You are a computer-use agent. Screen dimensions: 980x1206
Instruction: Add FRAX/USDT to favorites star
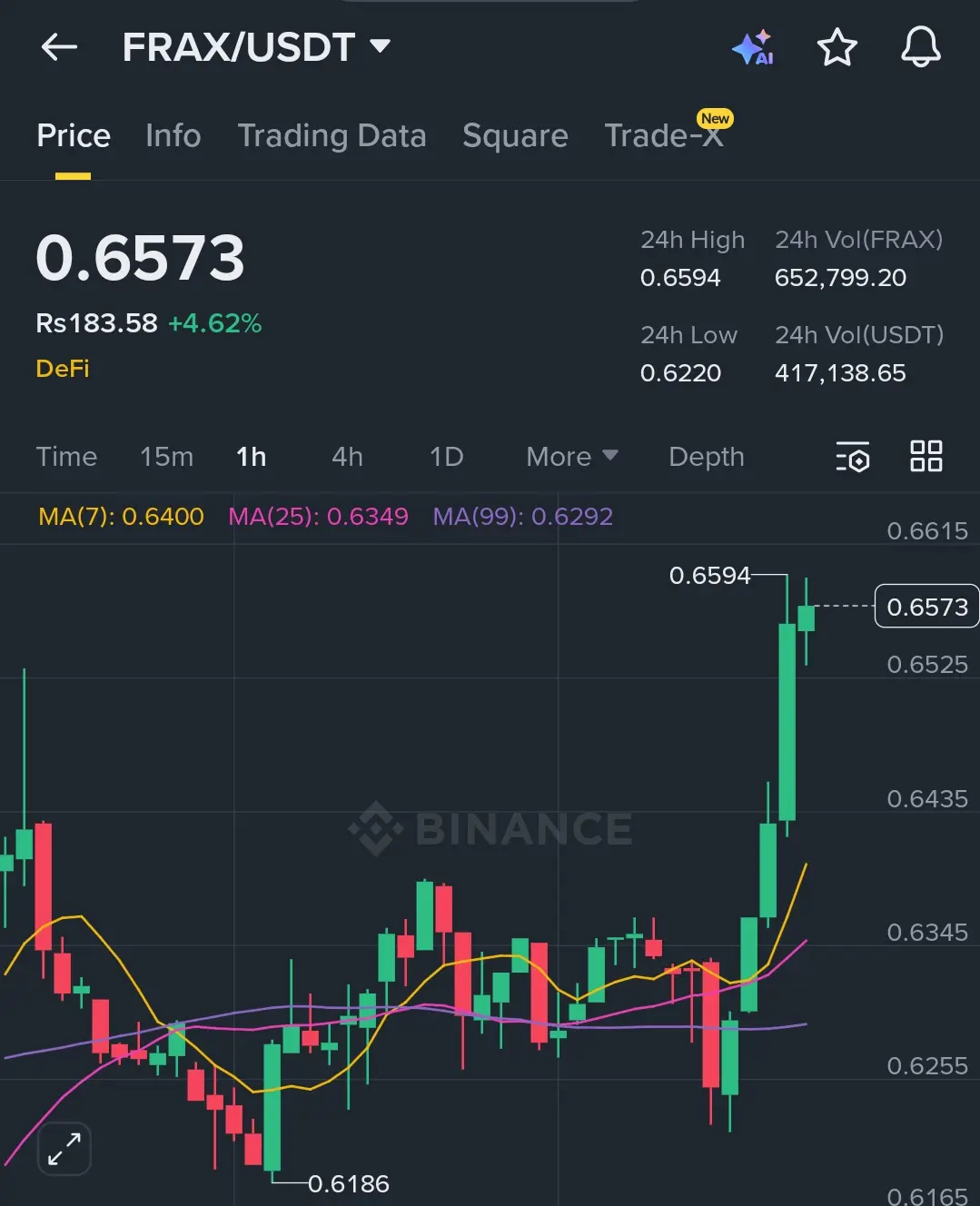click(836, 47)
